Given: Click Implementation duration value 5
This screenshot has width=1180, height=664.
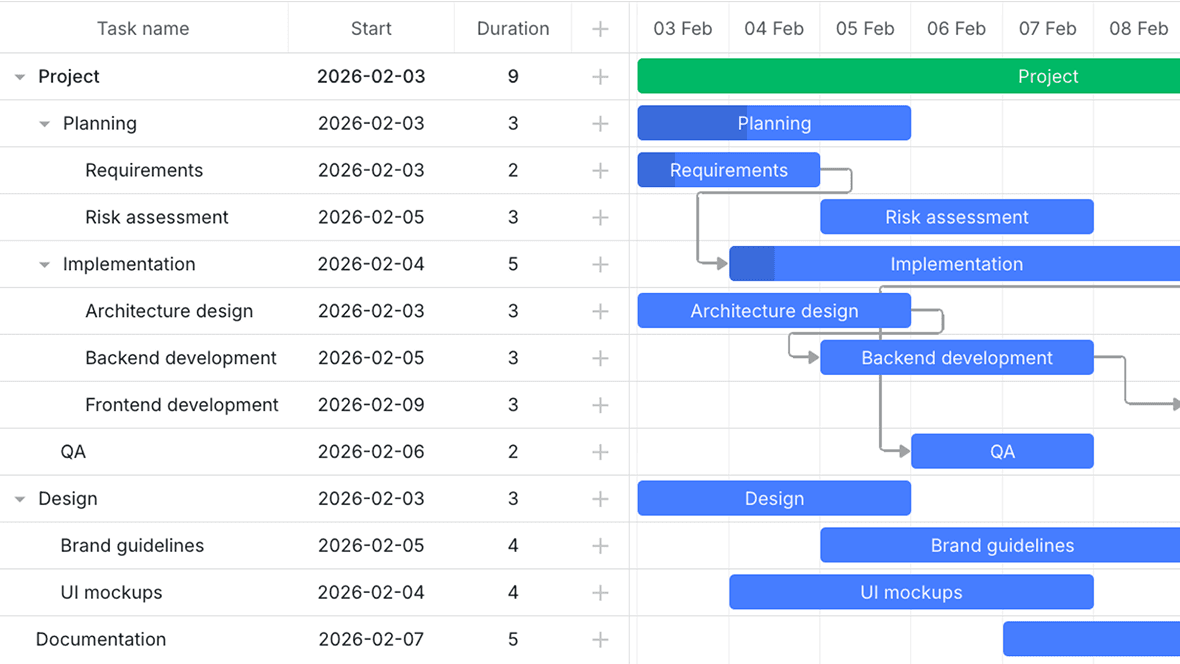Looking at the screenshot, I should coord(513,264).
